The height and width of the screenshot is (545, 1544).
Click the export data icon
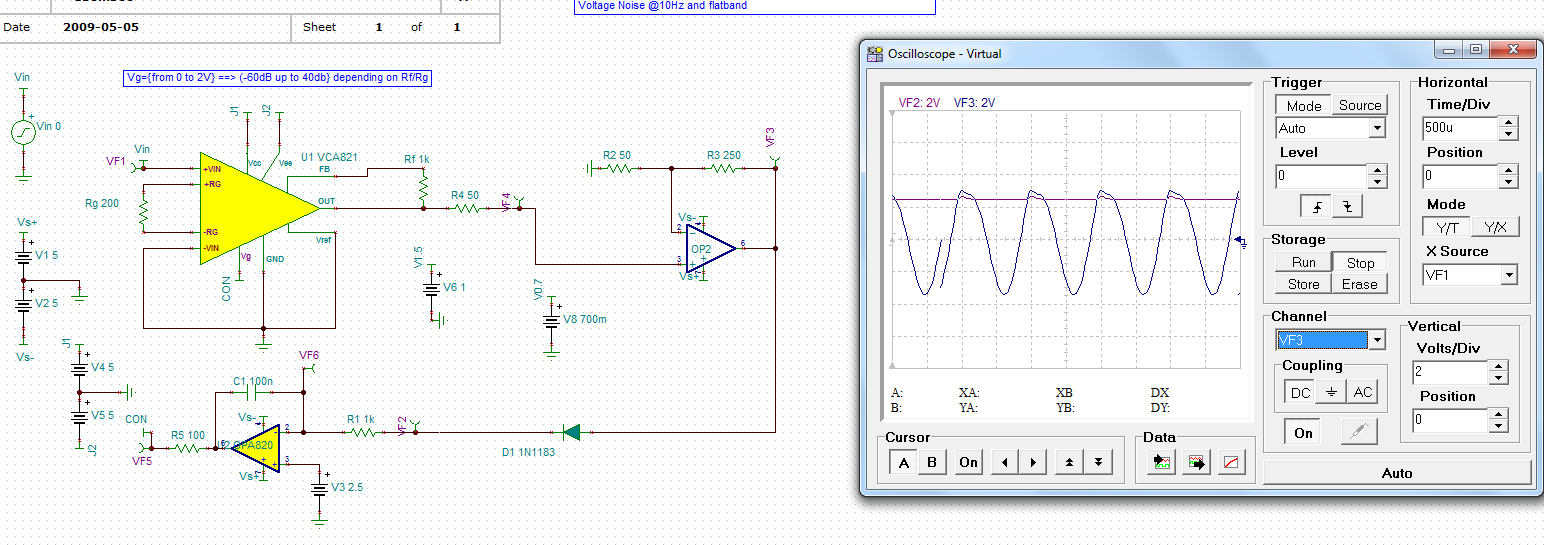1196,463
